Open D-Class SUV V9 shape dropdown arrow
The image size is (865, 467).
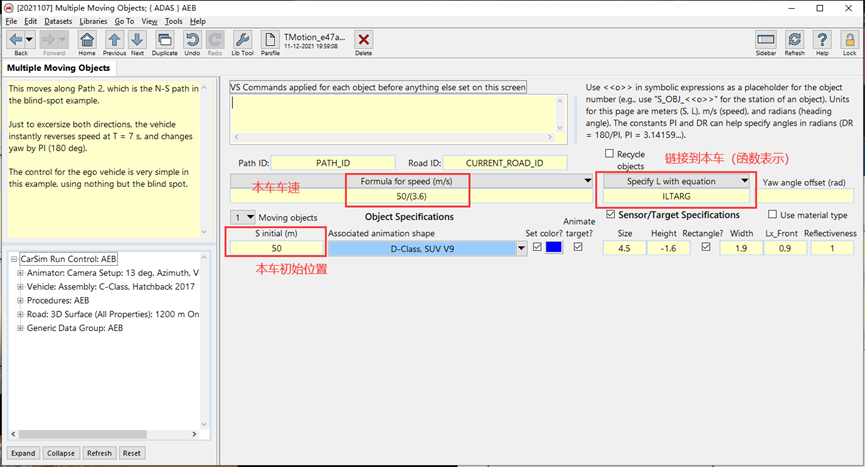tap(521, 249)
